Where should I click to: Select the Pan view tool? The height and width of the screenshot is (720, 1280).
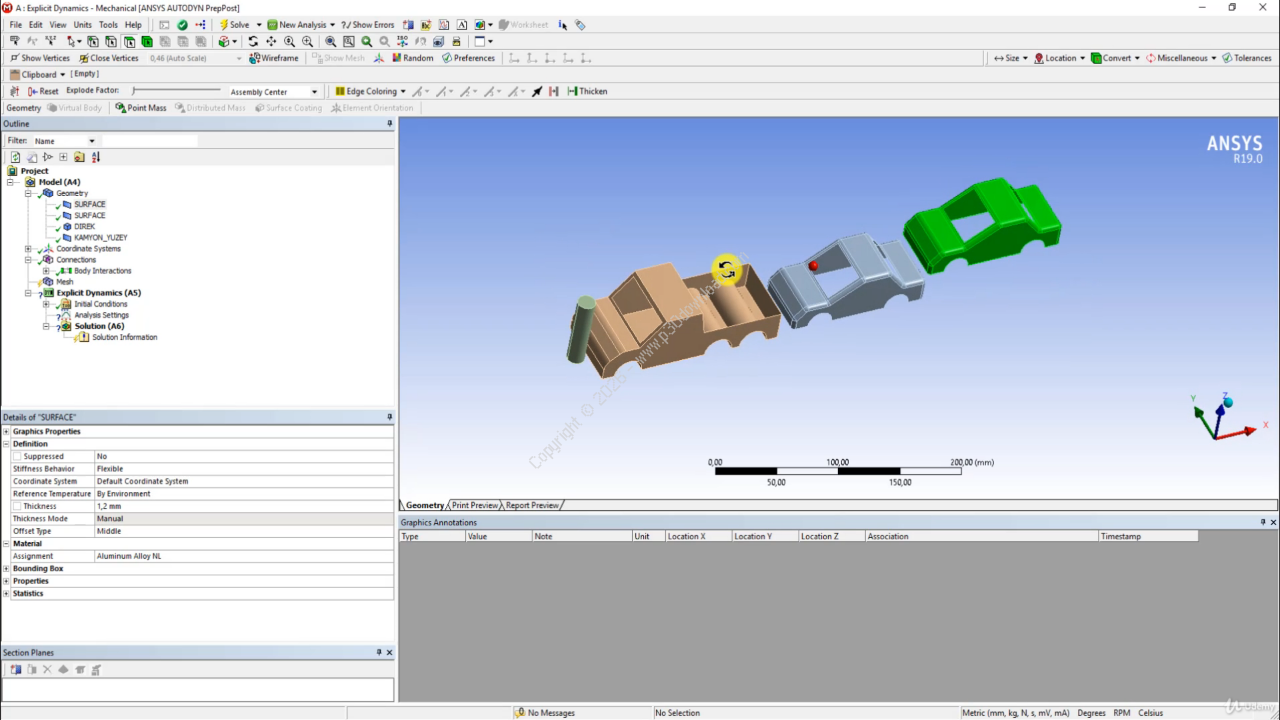[271, 42]
